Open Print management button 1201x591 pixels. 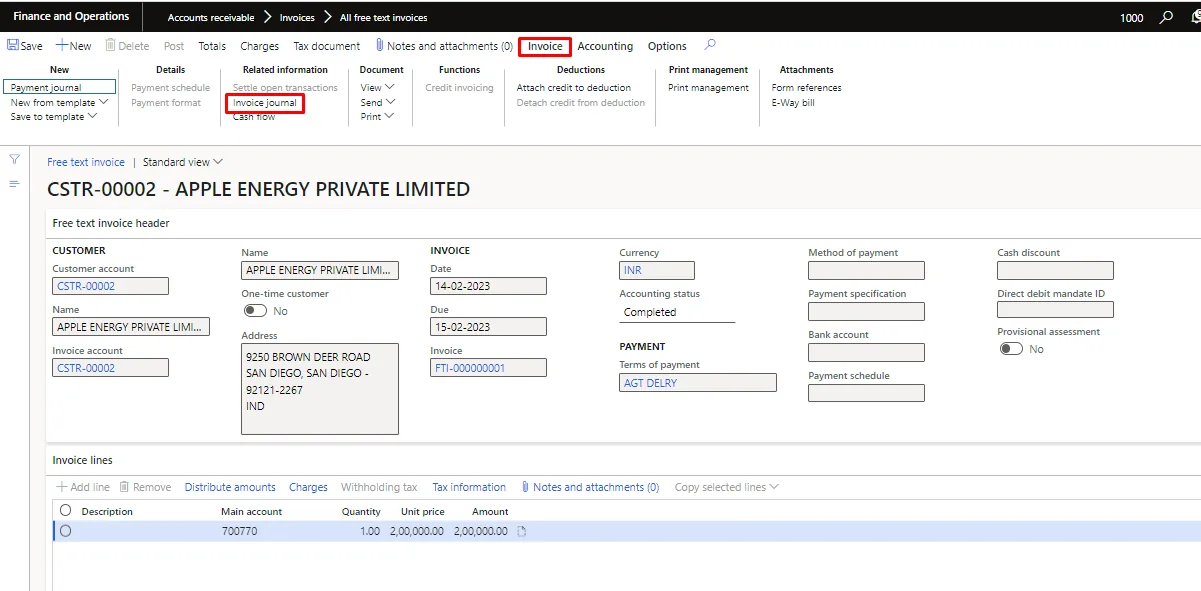click(x=708, y=87)
